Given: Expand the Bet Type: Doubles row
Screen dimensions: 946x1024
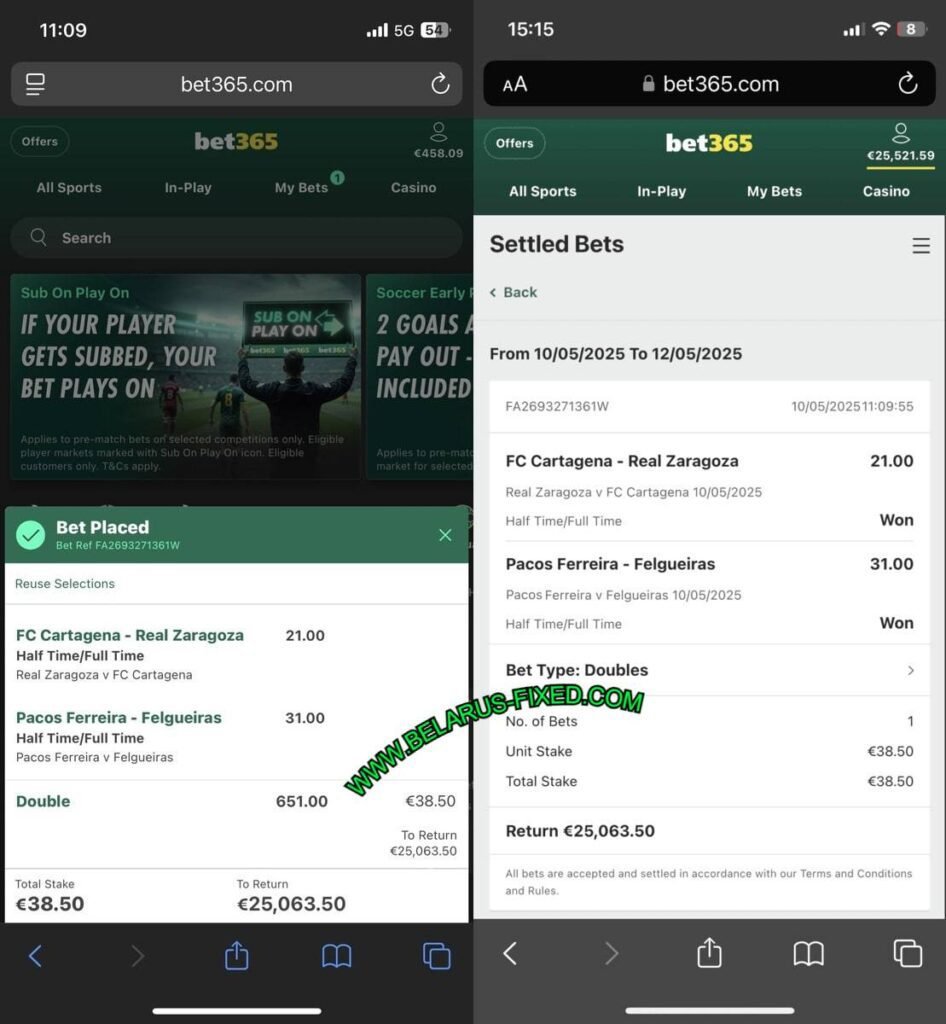Looking at the screenshot, I should point(709,670).
